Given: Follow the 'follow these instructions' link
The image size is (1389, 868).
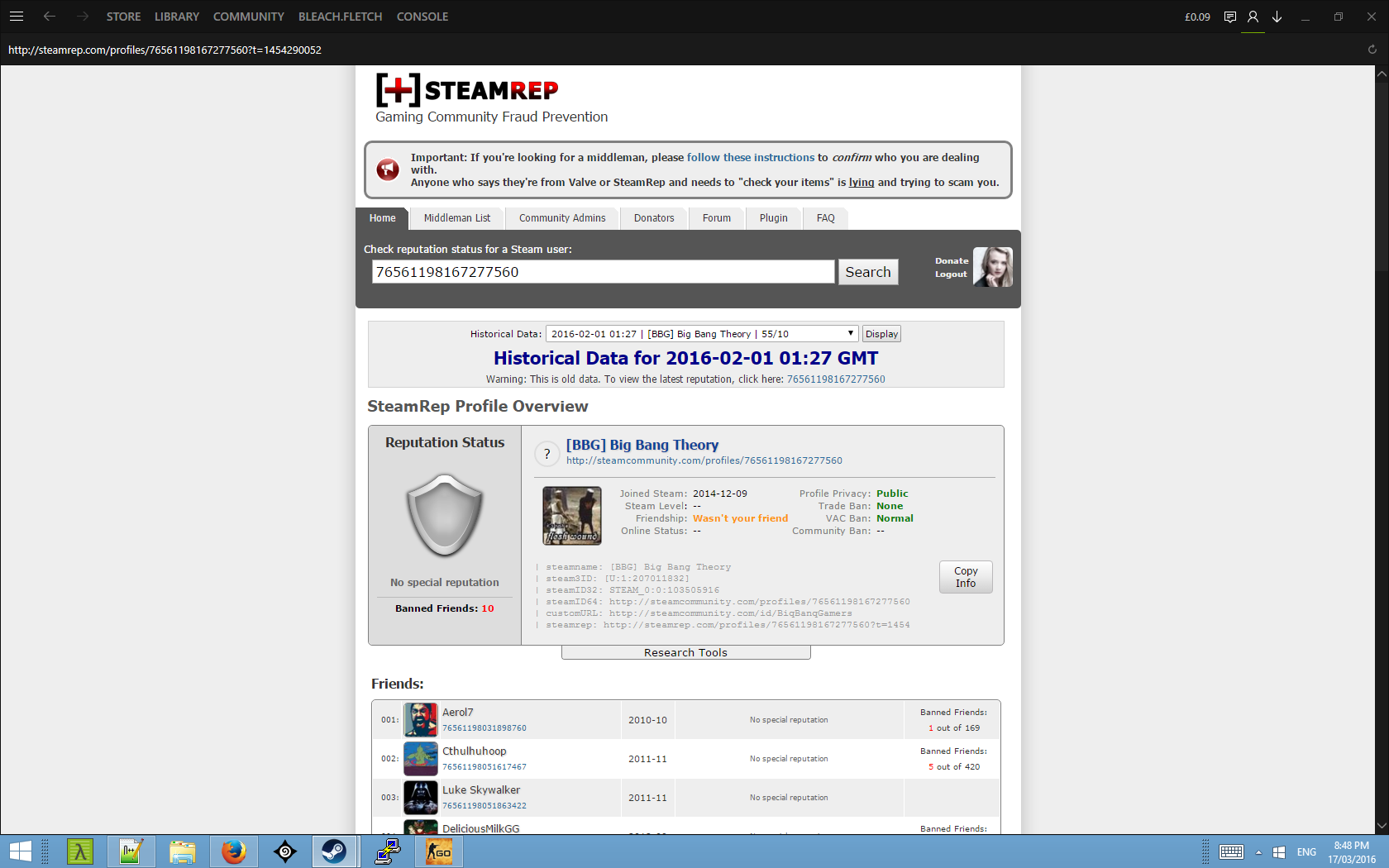Looking at the screenshot, I should pyautogui.click(x=751, y=157).
